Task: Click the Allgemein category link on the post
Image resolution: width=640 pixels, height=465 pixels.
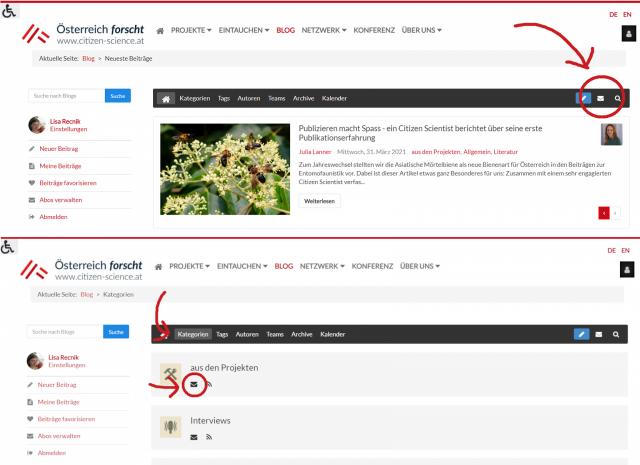Action: tap(477, 152)
